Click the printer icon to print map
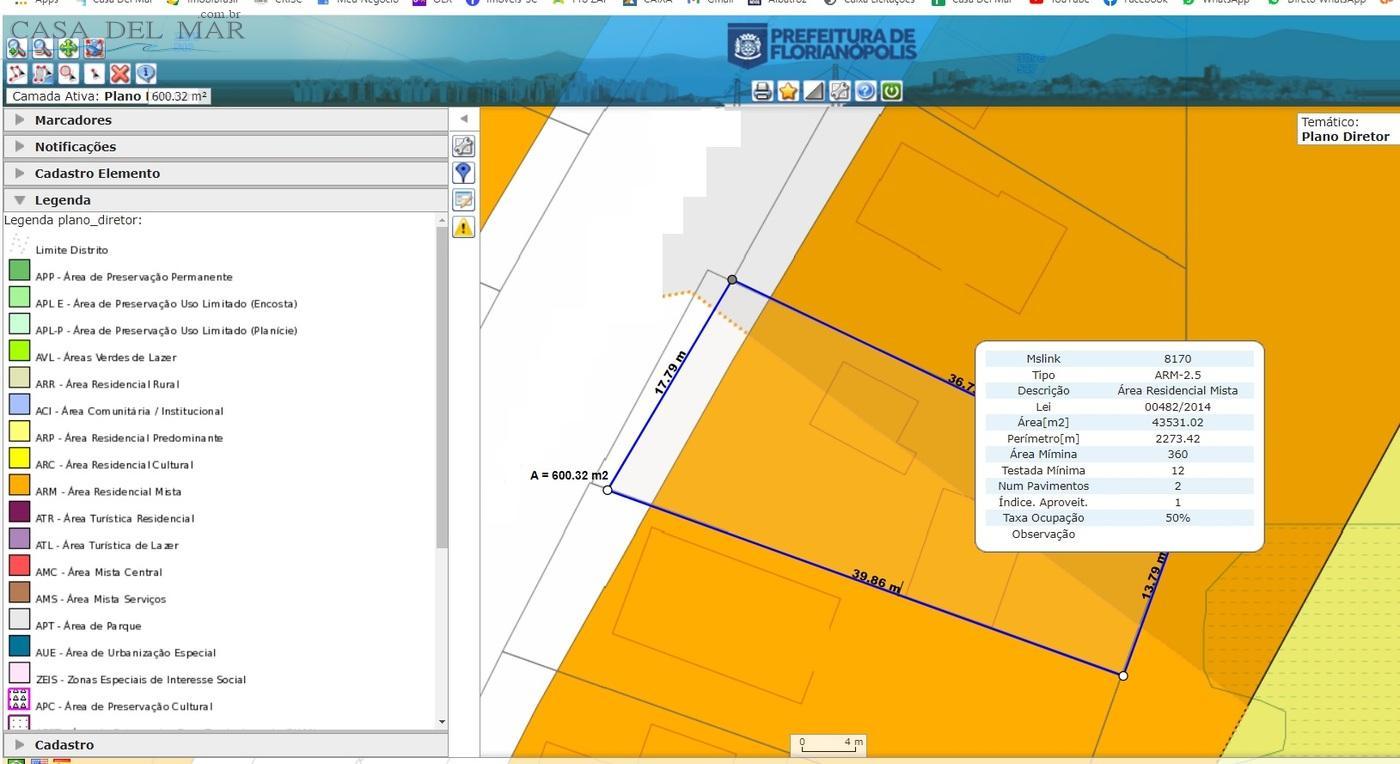 762,91
